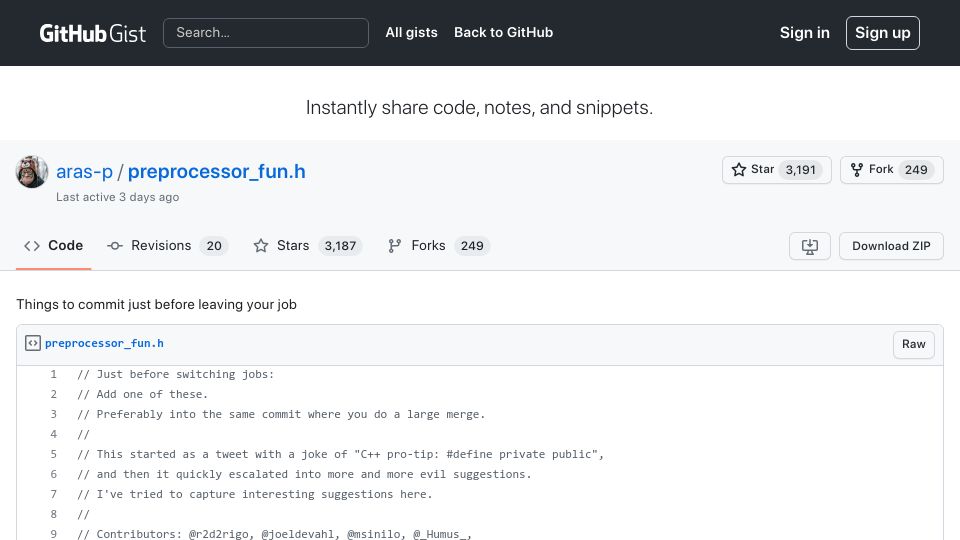Select line number 8
The height and width of the screenshot is (540, 960).
[x=53, y=514]
